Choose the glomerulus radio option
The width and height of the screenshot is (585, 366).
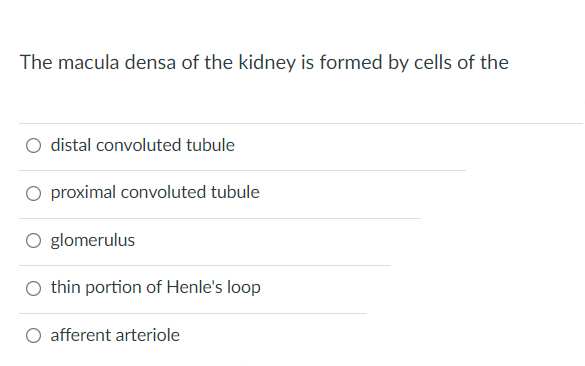pos(33,241)
